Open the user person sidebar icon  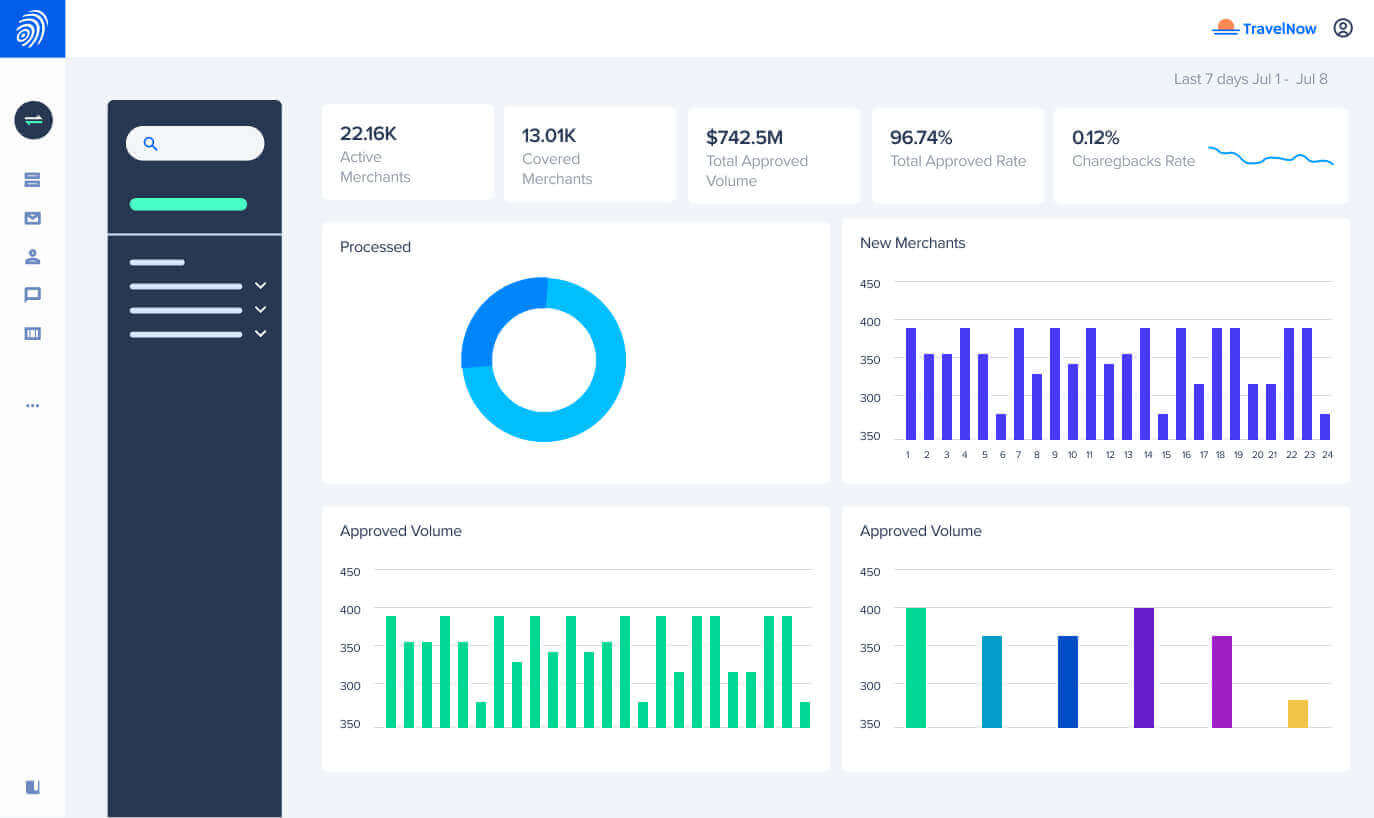pos(33,257)
